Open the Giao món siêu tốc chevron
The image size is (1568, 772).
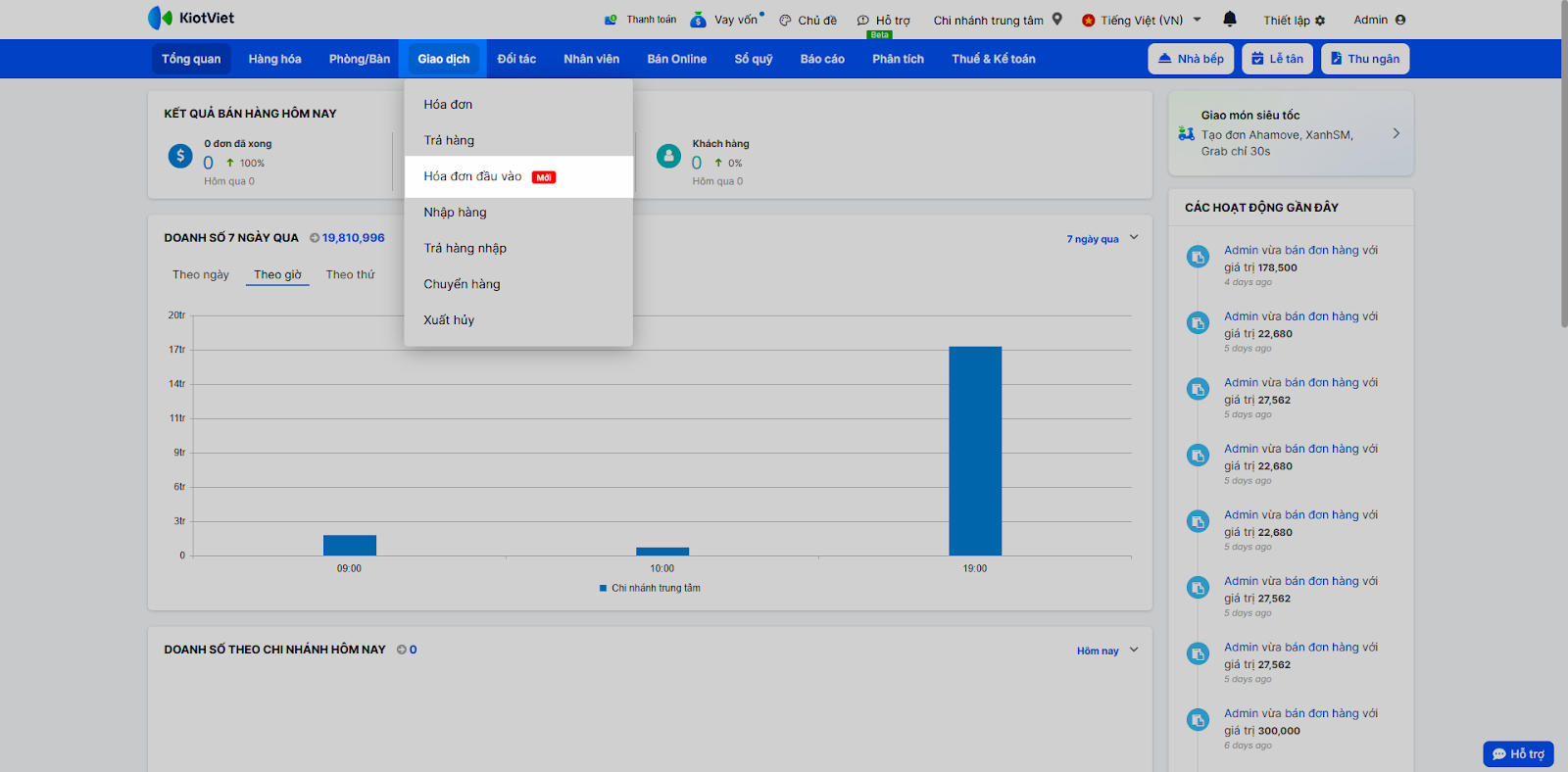(x=1396, y=133)
